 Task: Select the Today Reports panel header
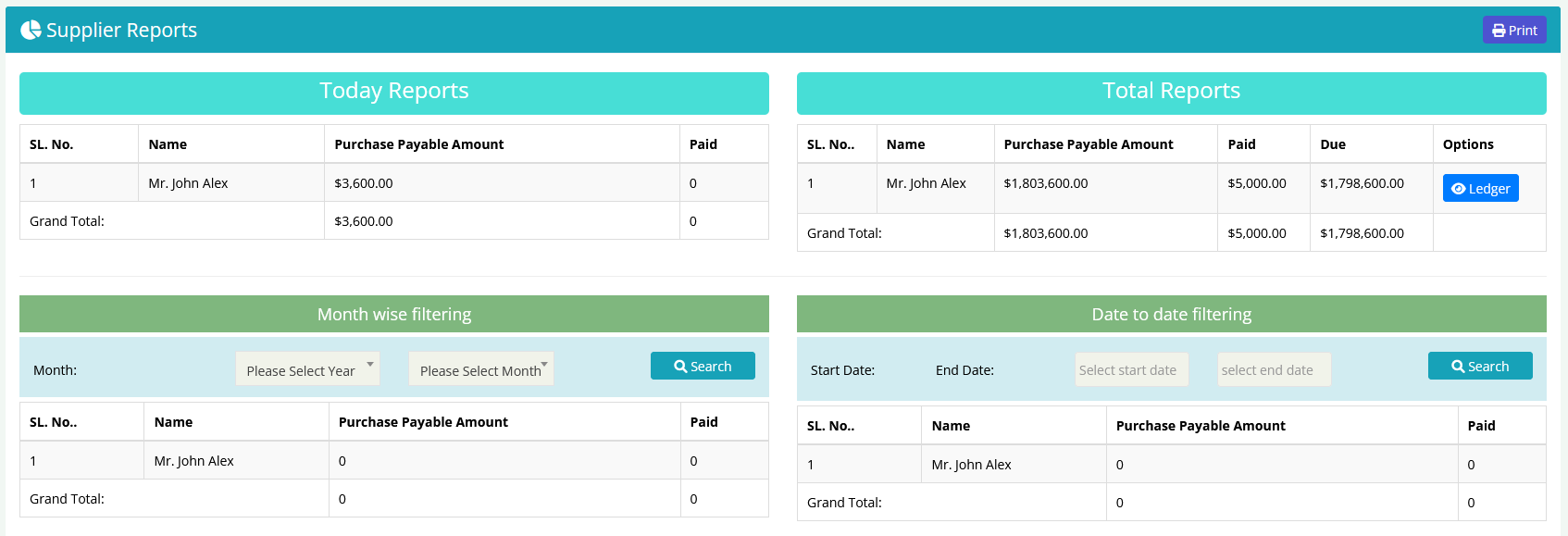point(394,92)
